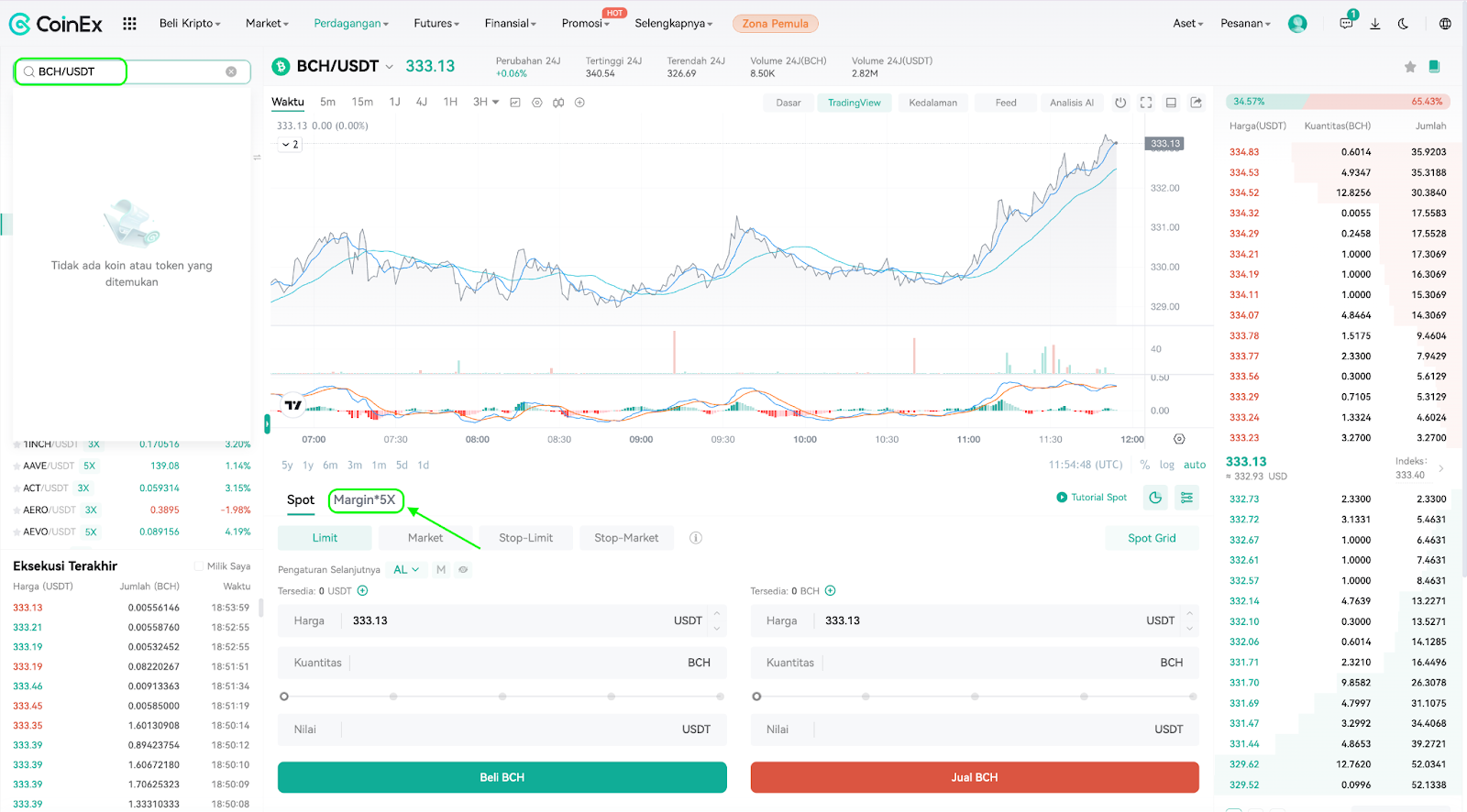Open the user profile avatar

tap(1296, 24)
